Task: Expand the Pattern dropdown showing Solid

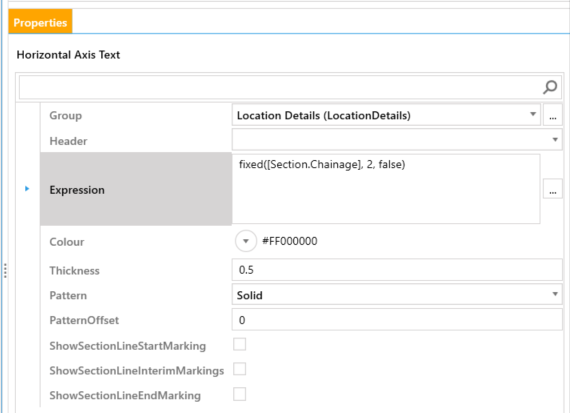Action: [x=555, y=294]
